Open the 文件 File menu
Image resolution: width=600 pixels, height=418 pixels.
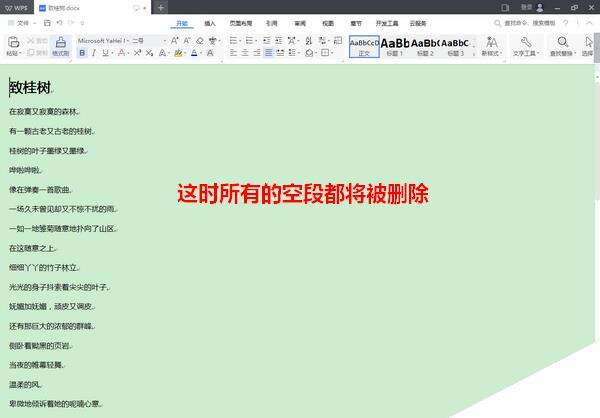point(21,23)
